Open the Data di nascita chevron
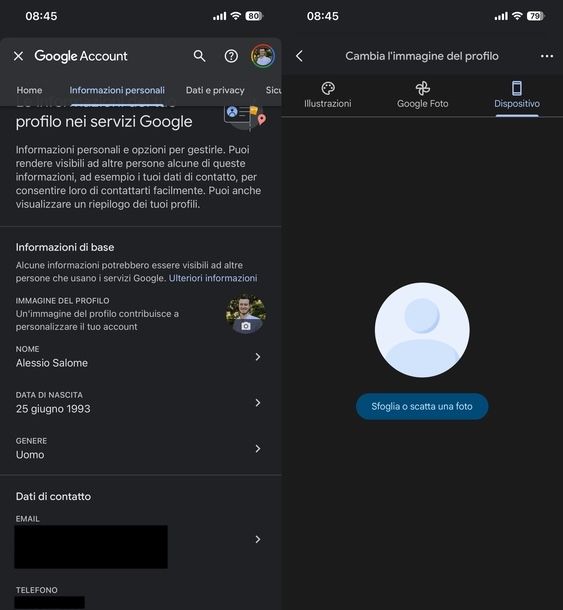This screenshot has width=563, height=610. pyautogui.click(x=258, y=403)
